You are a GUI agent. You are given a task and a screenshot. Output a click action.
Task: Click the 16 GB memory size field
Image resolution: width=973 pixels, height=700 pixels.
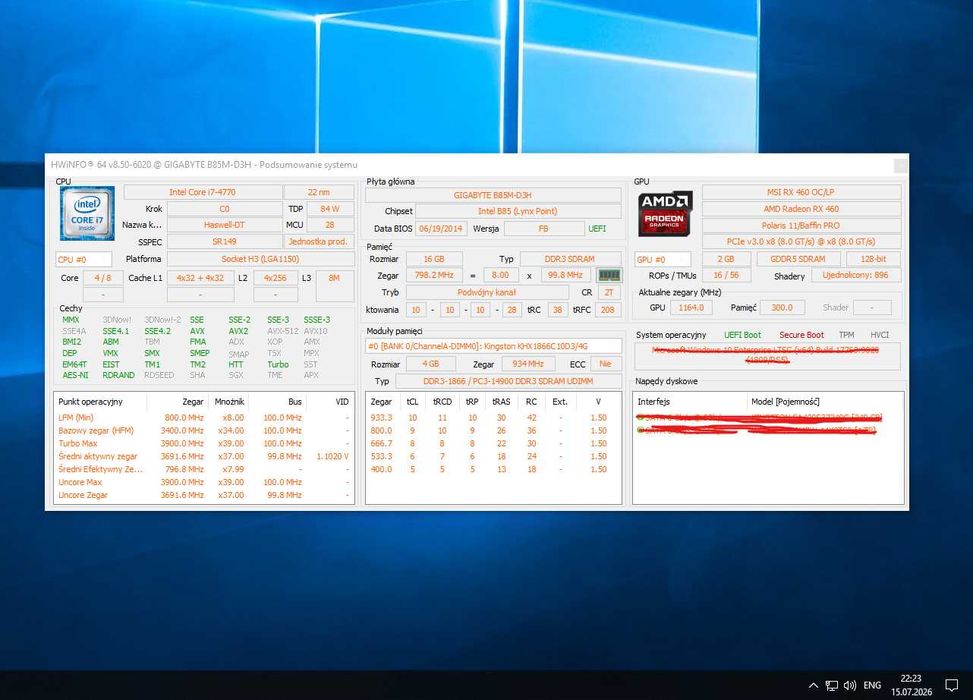pos(434,259)
